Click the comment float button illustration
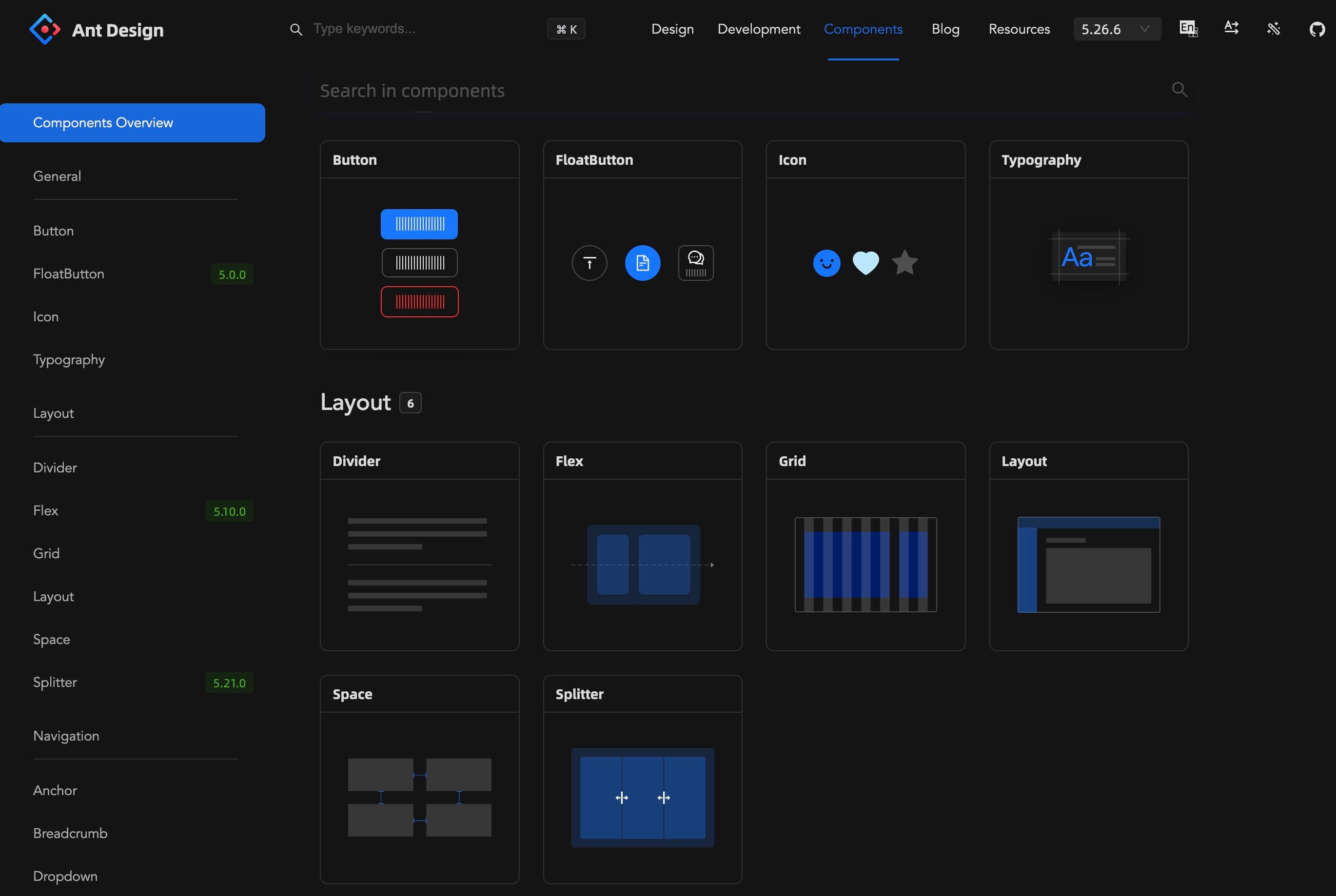 pyautogui.click(x=695, y=263)
